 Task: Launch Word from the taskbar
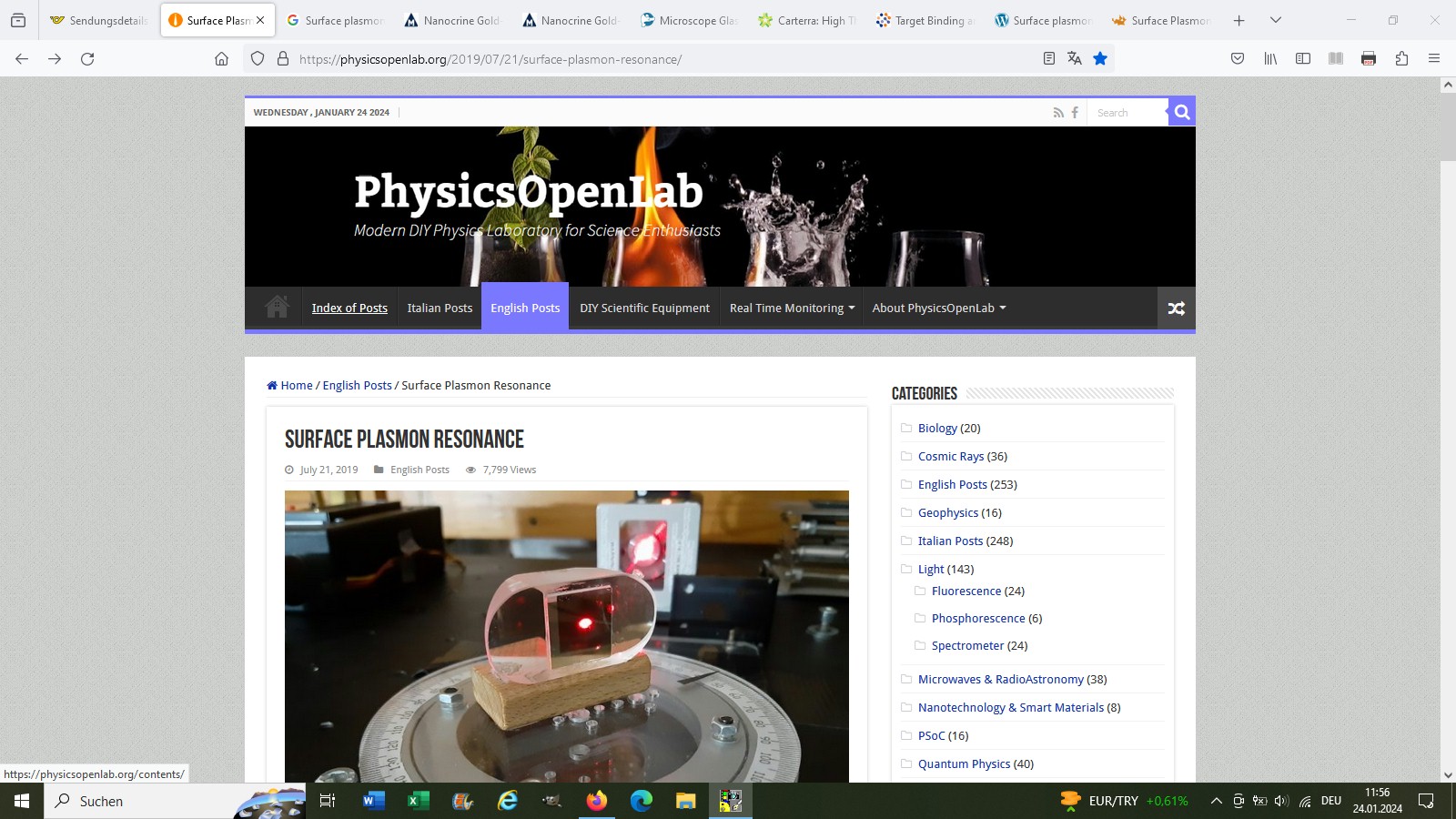pyautogui.click(x=373, y=801)
